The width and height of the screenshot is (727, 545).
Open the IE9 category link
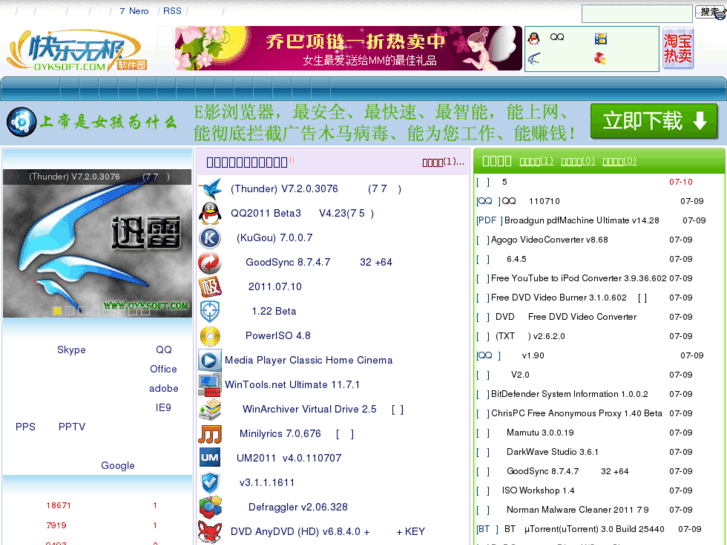coord(163,407)
